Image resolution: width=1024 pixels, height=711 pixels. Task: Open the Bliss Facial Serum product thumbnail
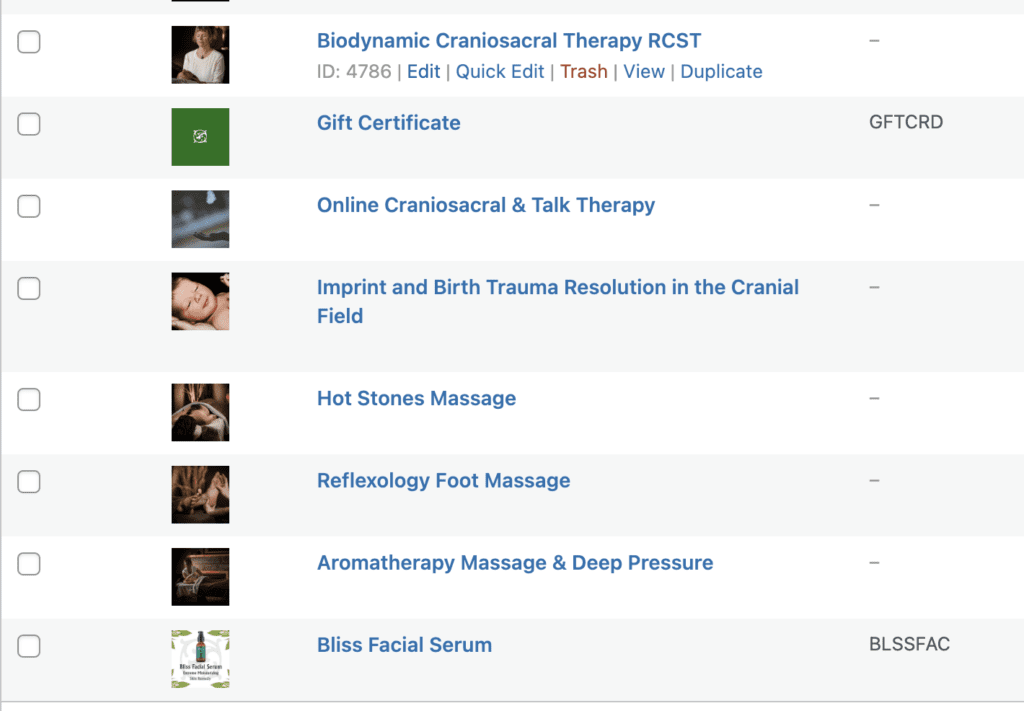coord(200,659)
